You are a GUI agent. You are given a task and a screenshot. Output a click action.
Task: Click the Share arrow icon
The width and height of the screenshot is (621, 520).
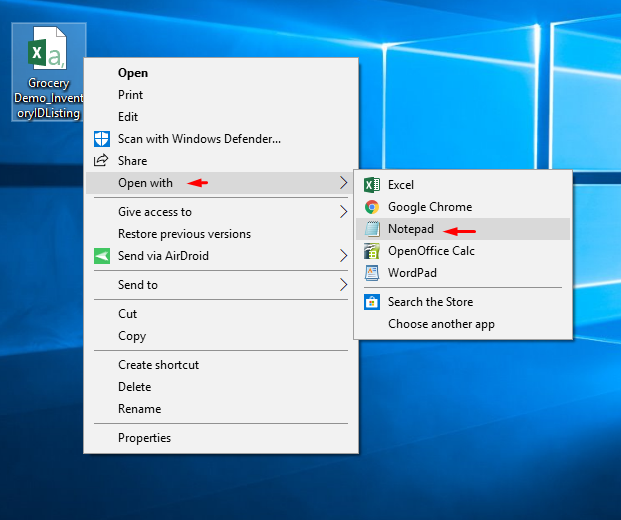tap(101, 160)
